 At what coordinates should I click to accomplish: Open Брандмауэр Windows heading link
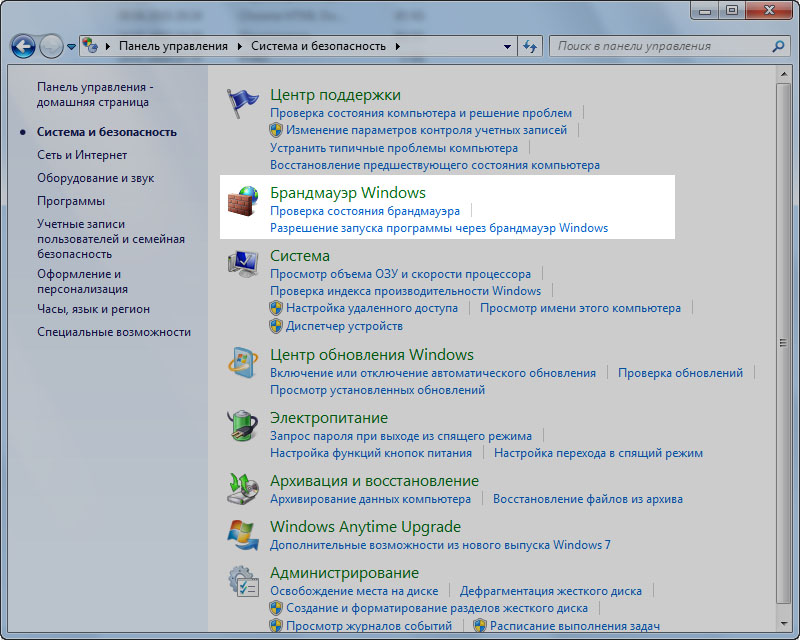coord(347,193)
